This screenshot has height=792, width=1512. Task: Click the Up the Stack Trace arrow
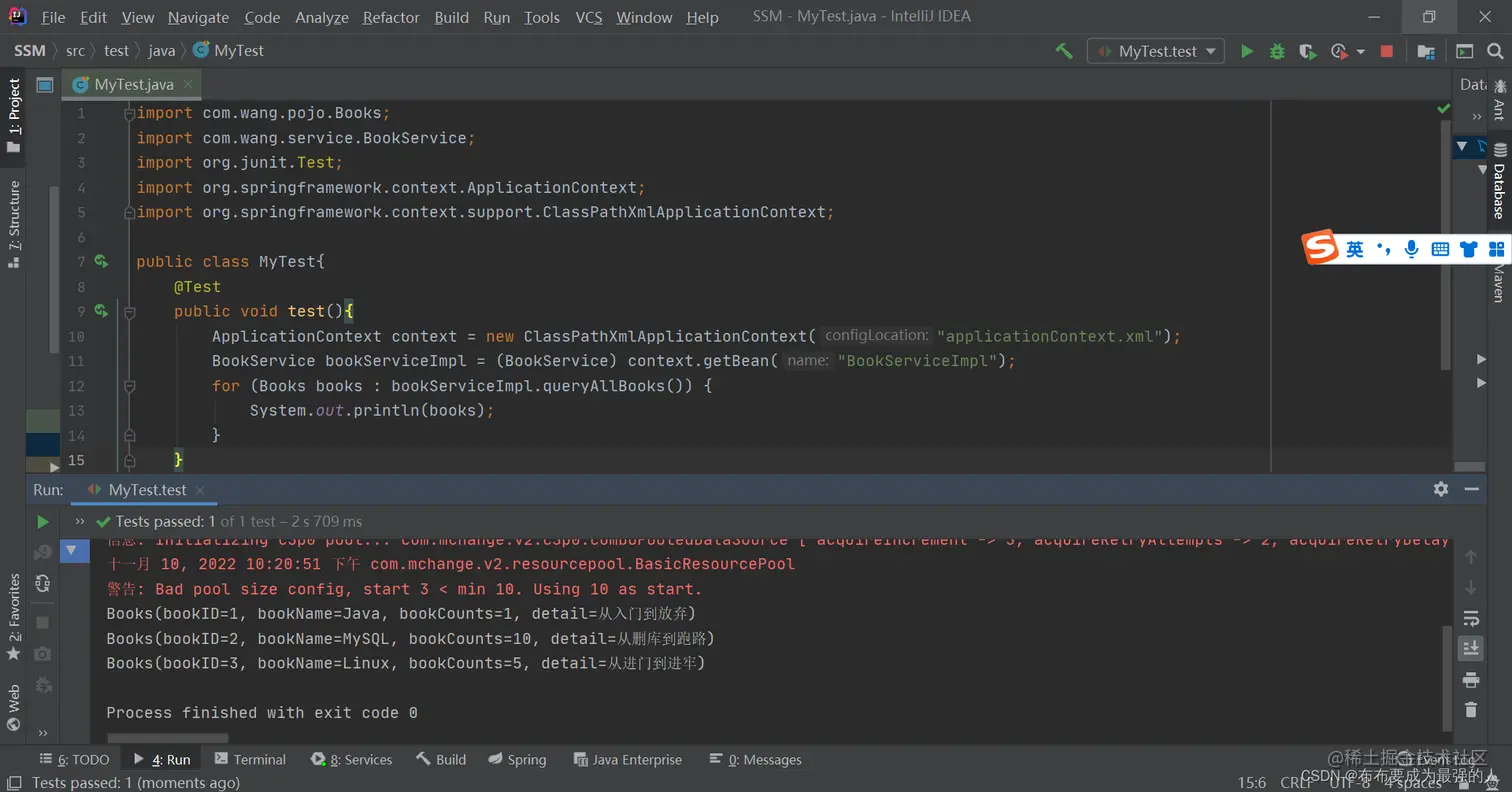pyautogui.click(x=1471, y=556)
